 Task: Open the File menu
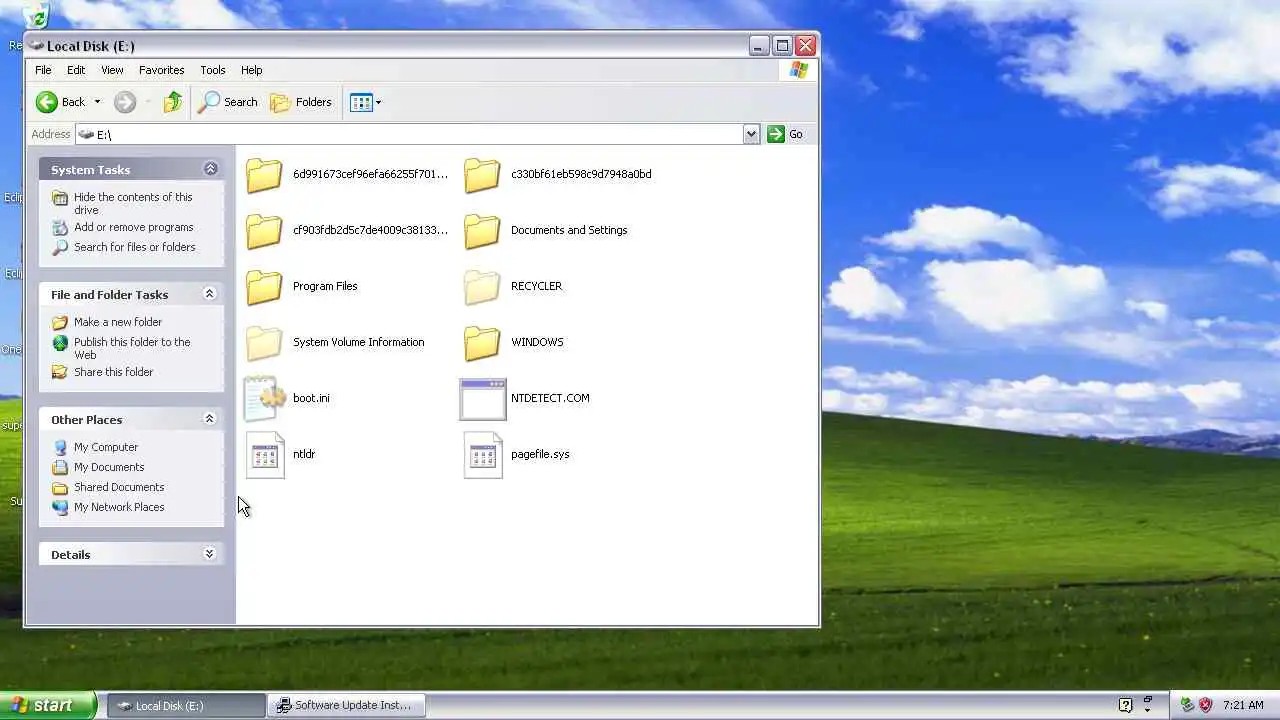coord(43,70)
